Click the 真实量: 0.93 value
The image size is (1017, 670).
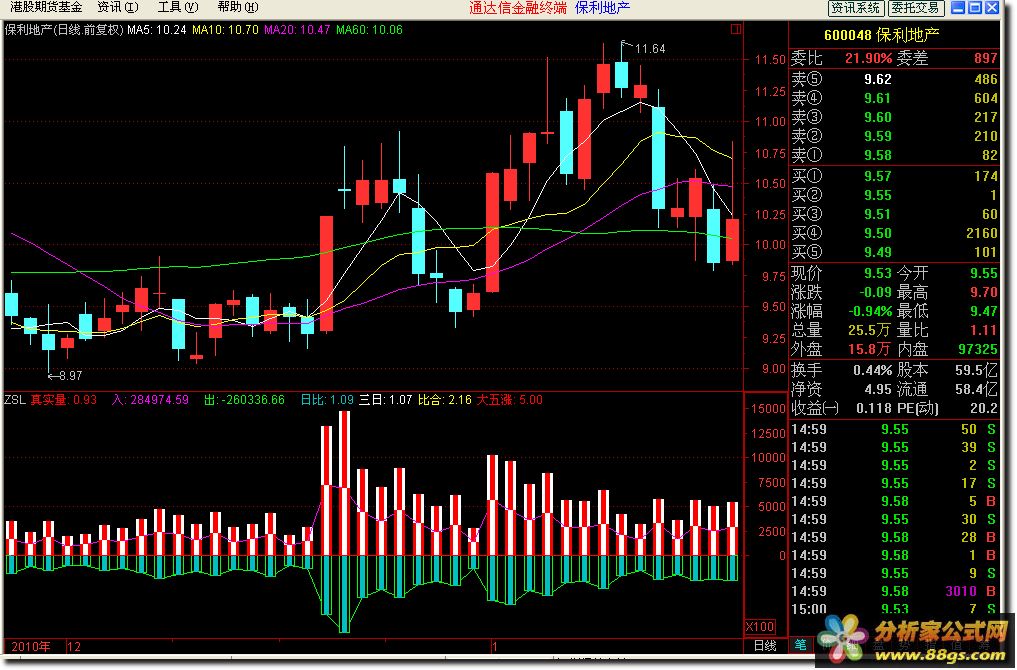point(64,400)
